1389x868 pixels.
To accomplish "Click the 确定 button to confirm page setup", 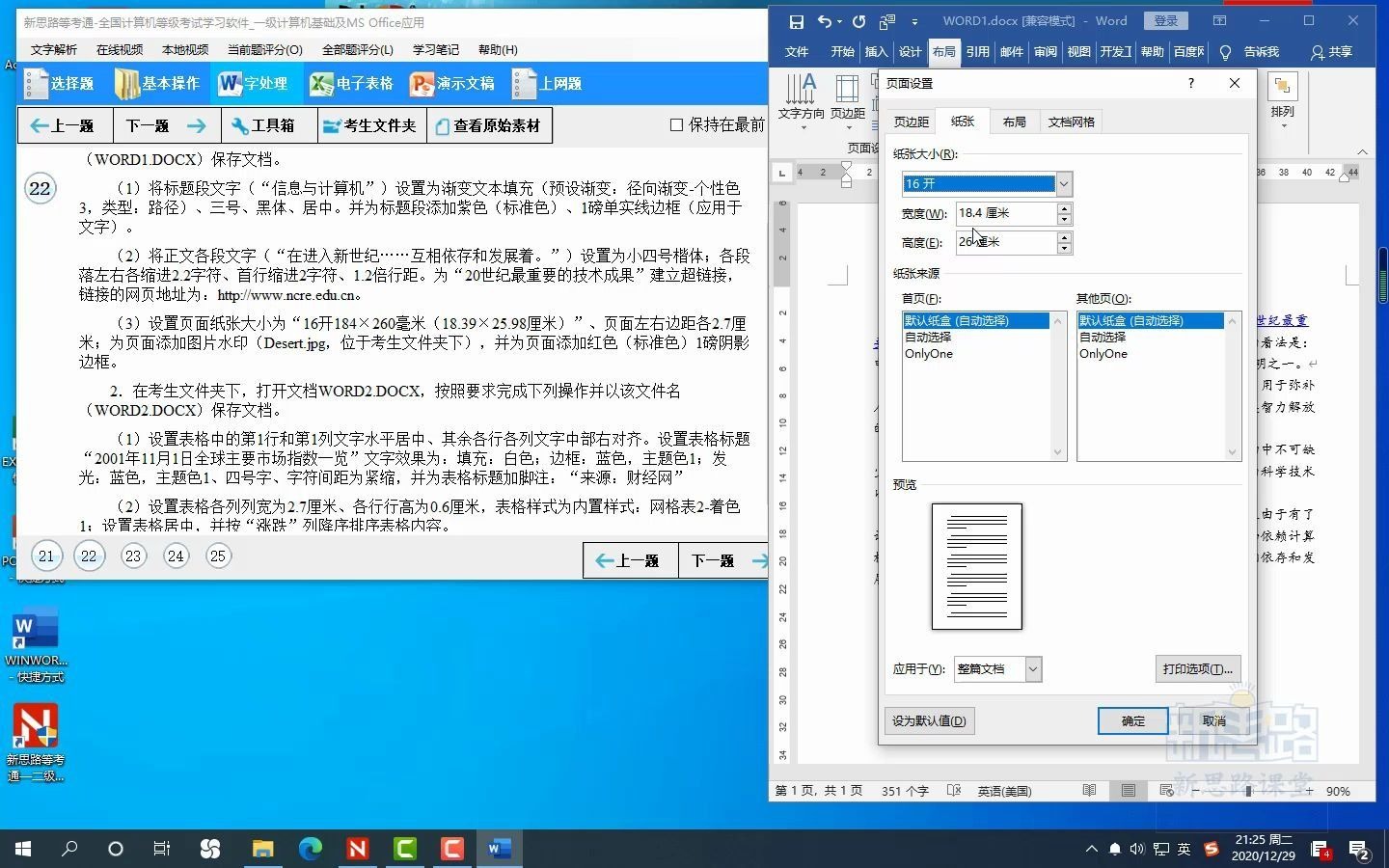I will pos(1131,720).
